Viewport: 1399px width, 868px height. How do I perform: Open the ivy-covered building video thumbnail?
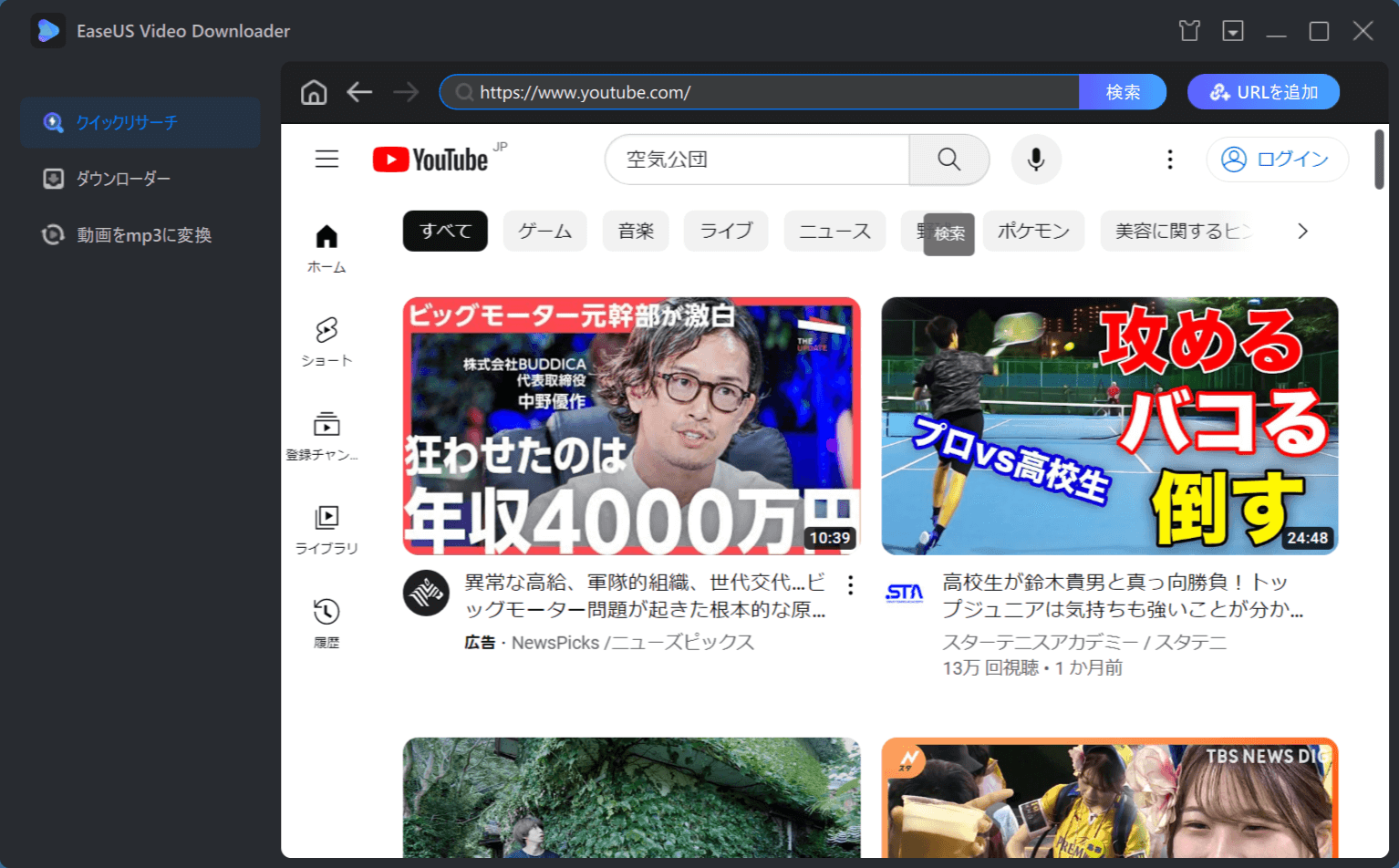point(632,798)
